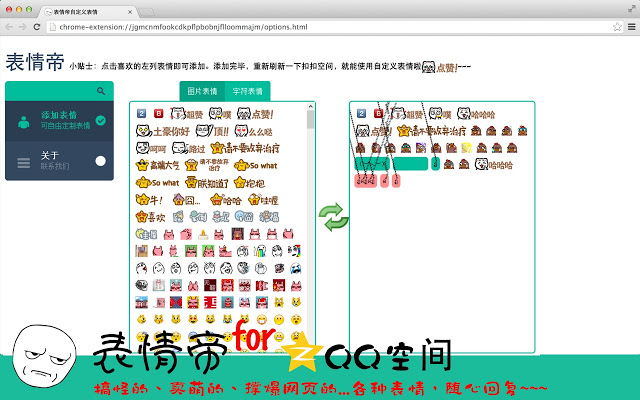Screen dimensions: 640x400
Task: Click the blue 2 badge in left panel
Action: tap(141, 113)
